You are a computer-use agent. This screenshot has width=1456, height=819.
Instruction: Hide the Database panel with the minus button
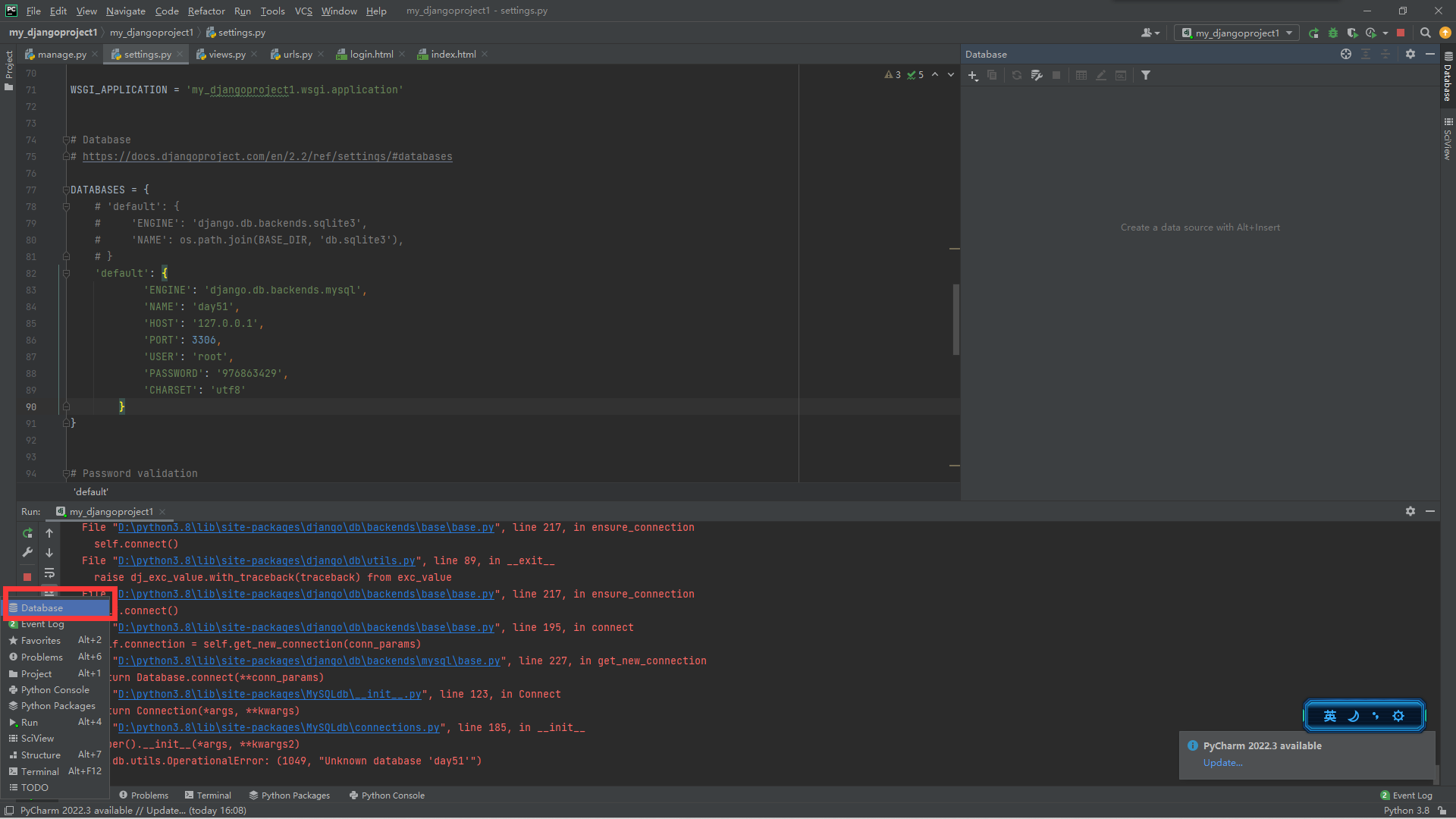point(1430,54)
